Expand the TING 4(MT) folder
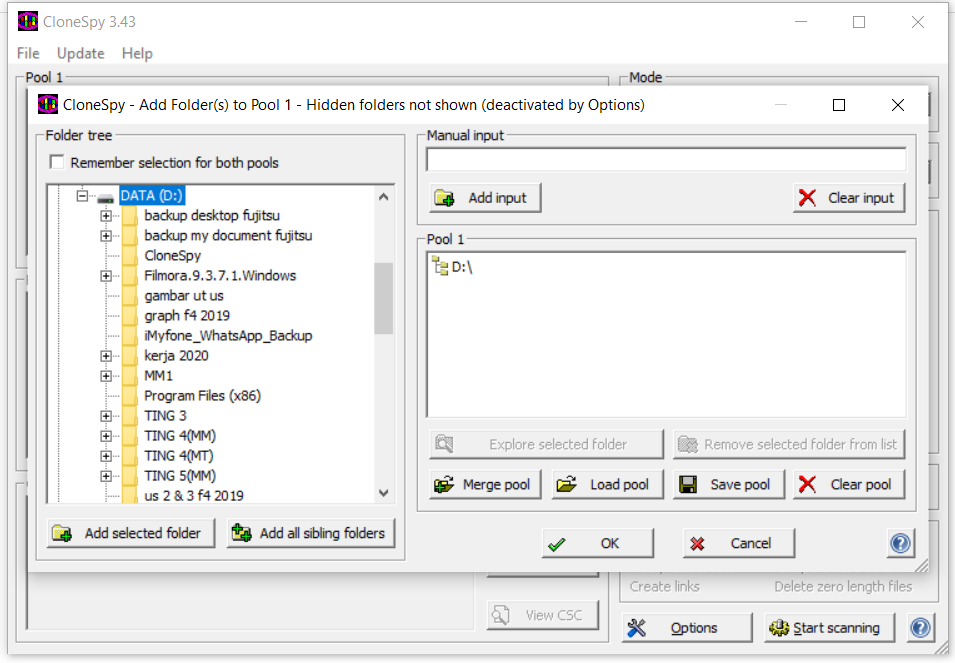Screen dimensions: 955x663 tap(106, 457)
